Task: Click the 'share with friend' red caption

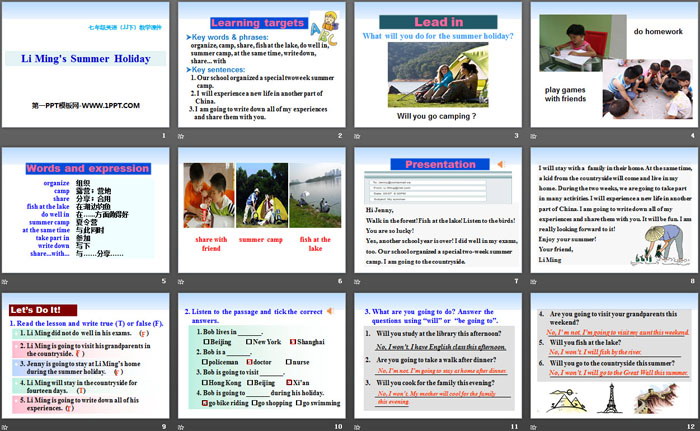Action: click(211, 244)
